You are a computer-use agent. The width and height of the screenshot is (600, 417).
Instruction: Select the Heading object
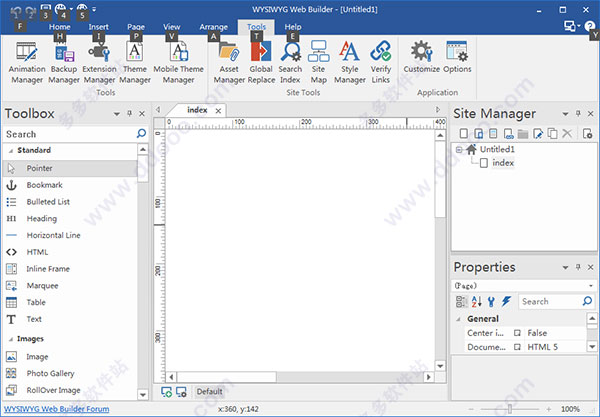click(70, 219)
